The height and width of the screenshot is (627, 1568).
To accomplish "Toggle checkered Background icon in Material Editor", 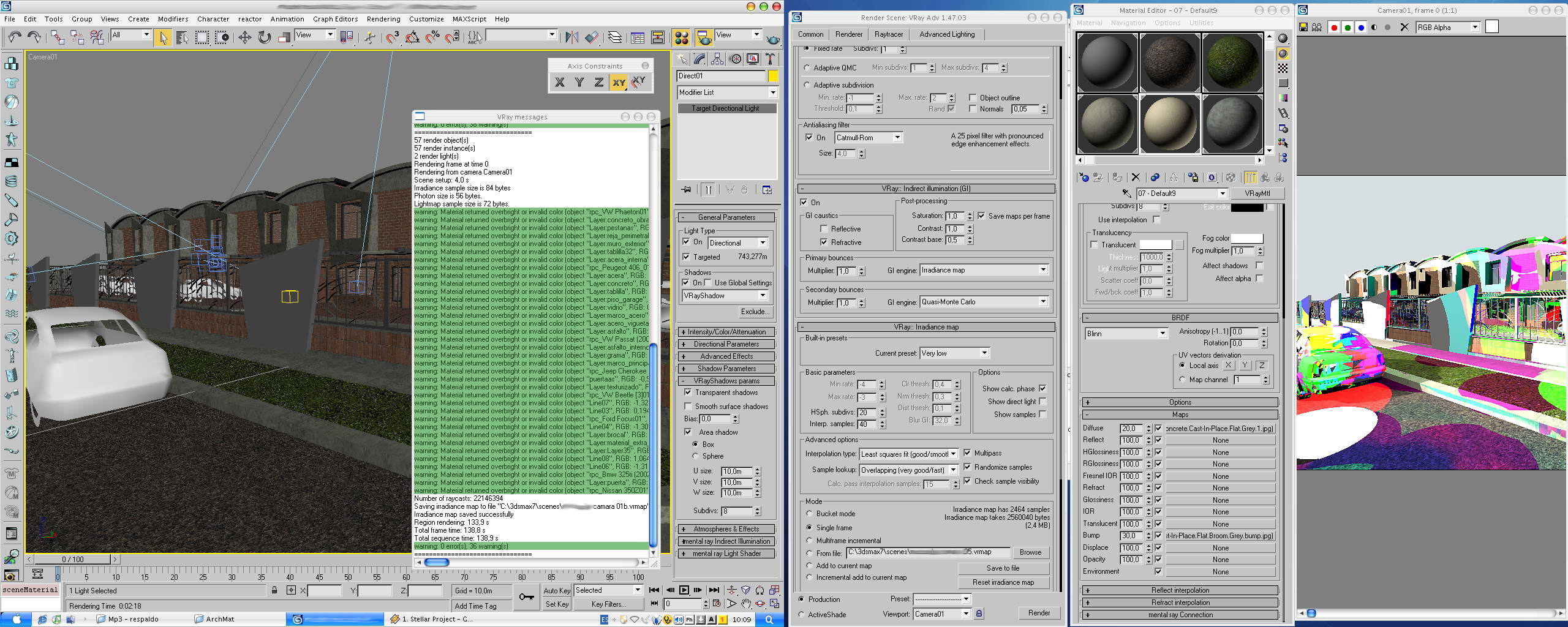I will [x=1283, y=68].
